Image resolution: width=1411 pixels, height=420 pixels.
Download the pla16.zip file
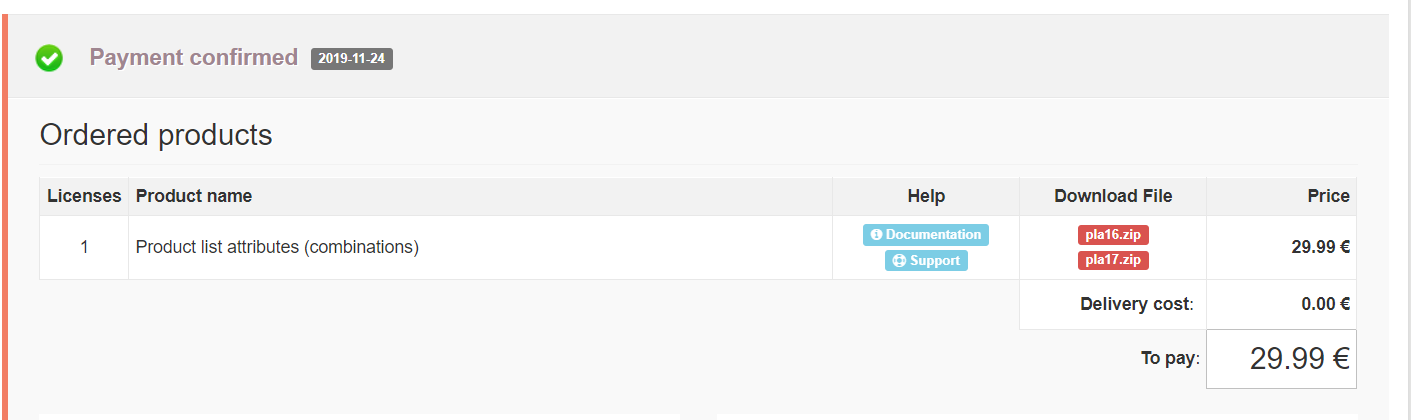point(1113,235)
